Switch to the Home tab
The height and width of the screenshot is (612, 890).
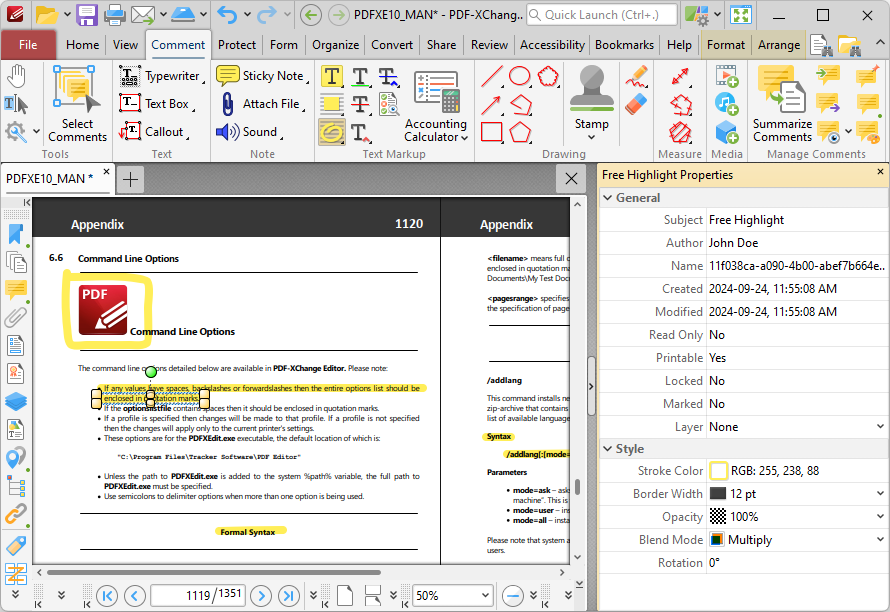click(82, 45)
